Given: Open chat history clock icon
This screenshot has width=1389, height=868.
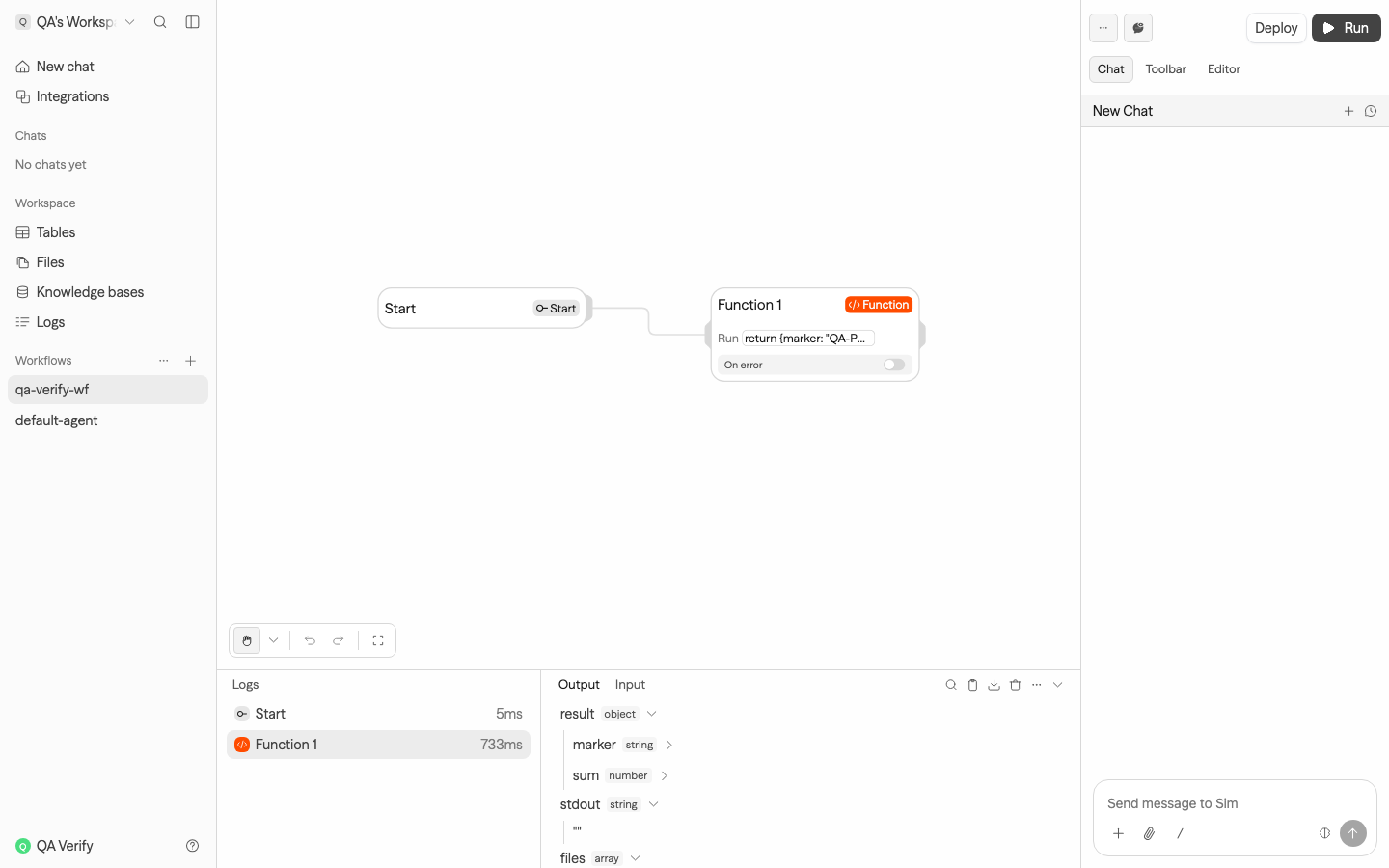Looking at the screenshot, I should (x=1371, y=111).
